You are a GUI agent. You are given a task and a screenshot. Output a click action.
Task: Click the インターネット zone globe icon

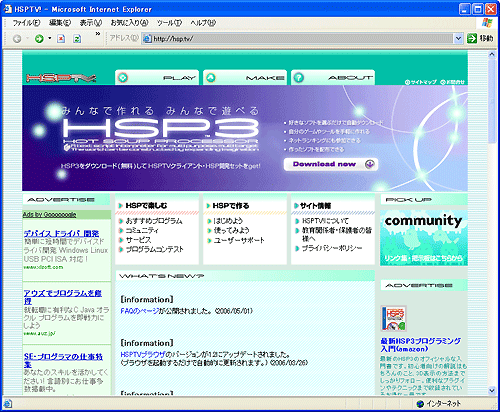click(420, 404)
